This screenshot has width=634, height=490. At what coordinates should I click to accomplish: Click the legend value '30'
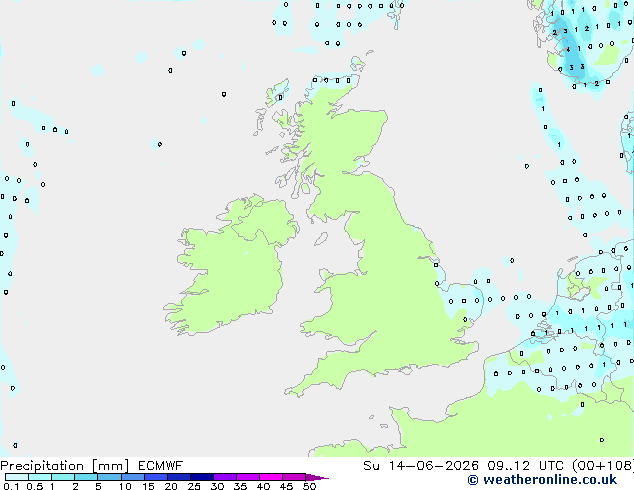218,486
